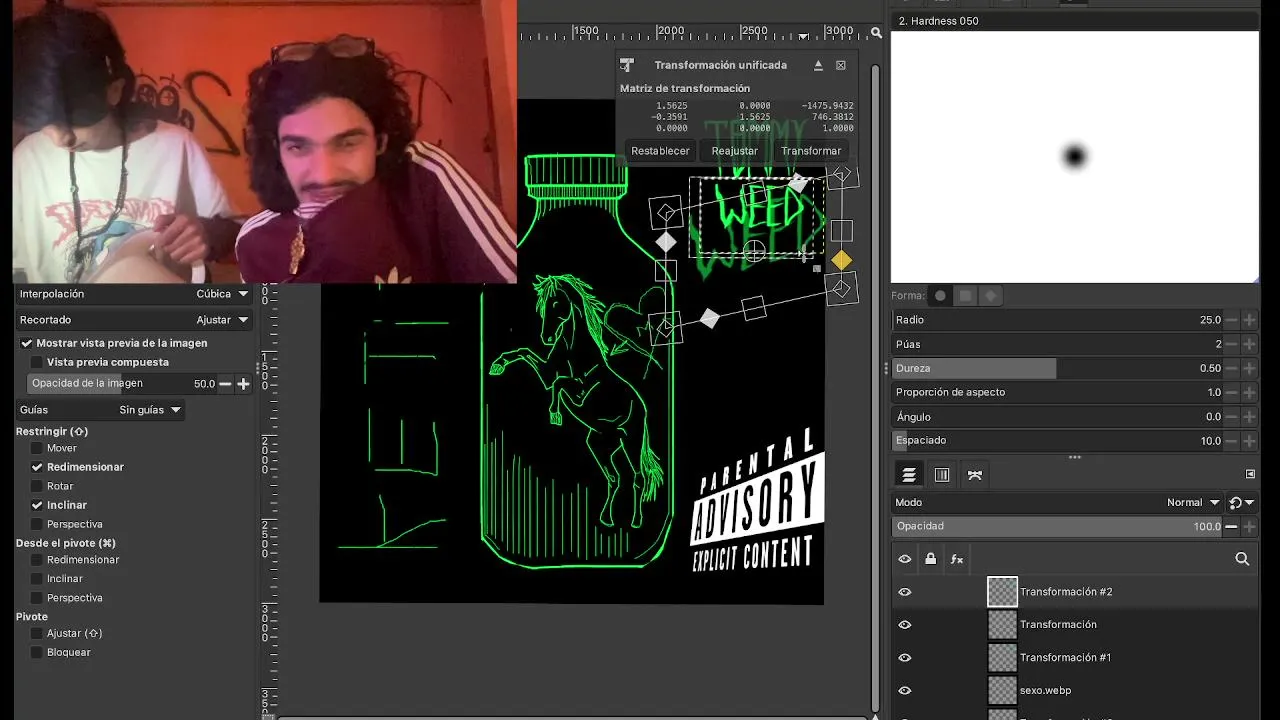This screenshot has height=720, width=1280.
Task: Switch to the Layers tab
Action: tap(909, 475)
